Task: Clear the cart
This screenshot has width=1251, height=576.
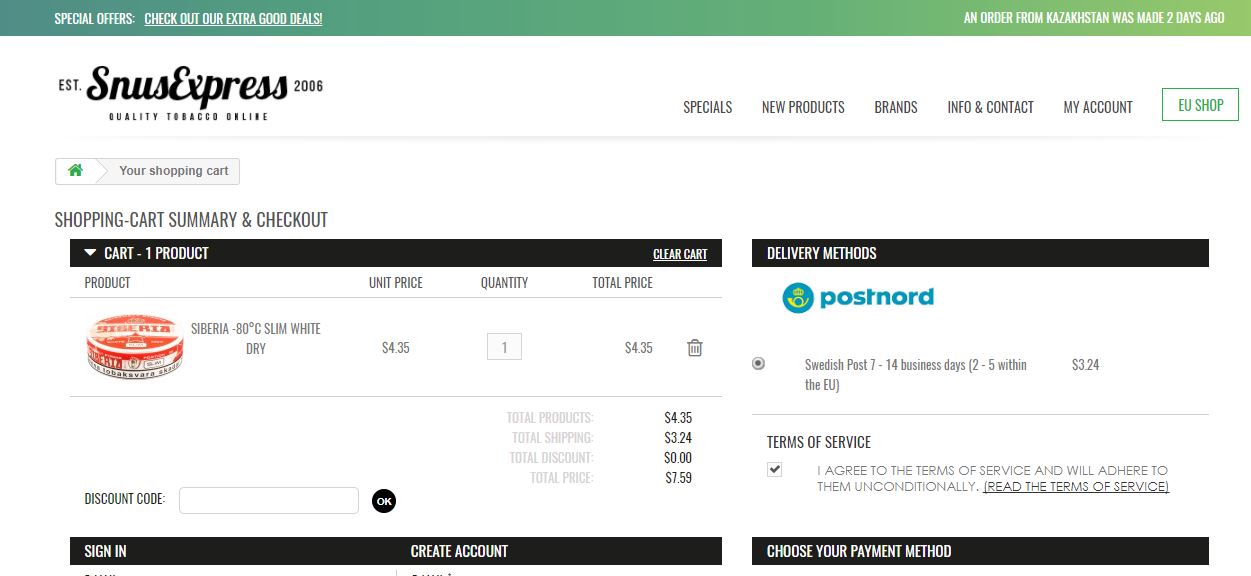Action: (x=680, y=254)
